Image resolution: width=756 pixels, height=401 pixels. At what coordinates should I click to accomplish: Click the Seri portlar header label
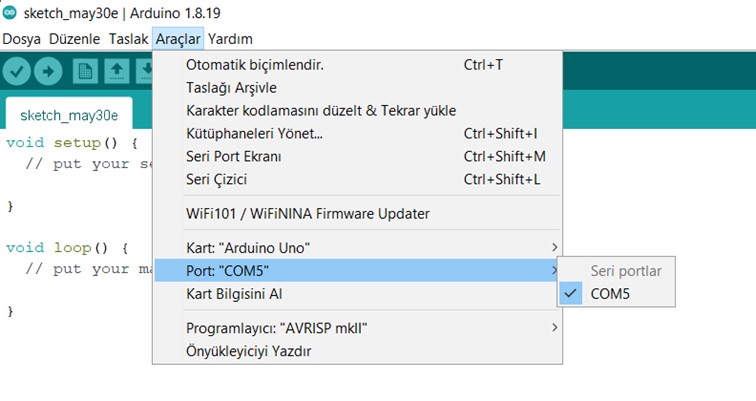[626, 271]
